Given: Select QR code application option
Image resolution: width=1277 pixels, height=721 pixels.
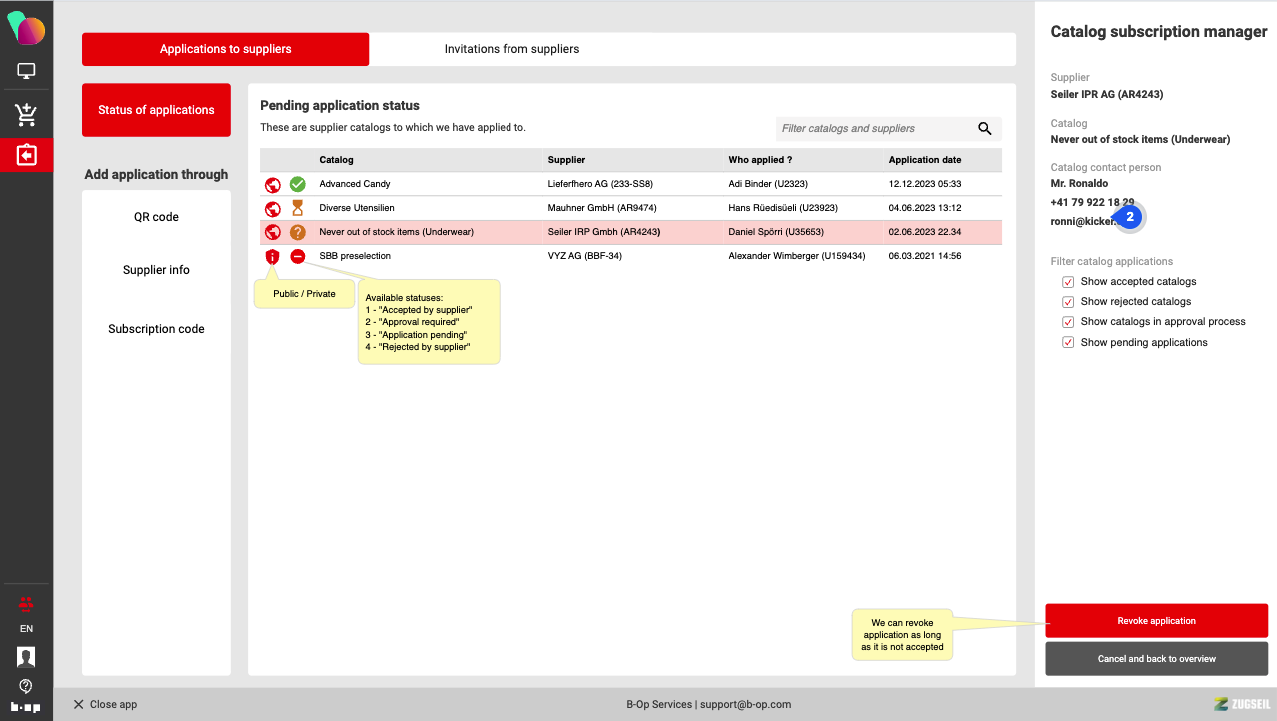Looking at the screenshot, I should (156, 217).
